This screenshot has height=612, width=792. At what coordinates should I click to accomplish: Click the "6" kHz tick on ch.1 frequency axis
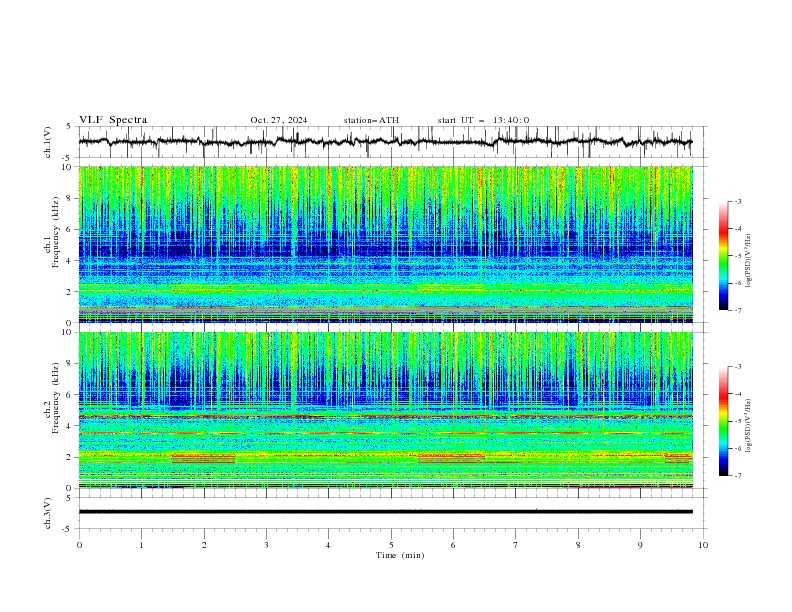71,229
